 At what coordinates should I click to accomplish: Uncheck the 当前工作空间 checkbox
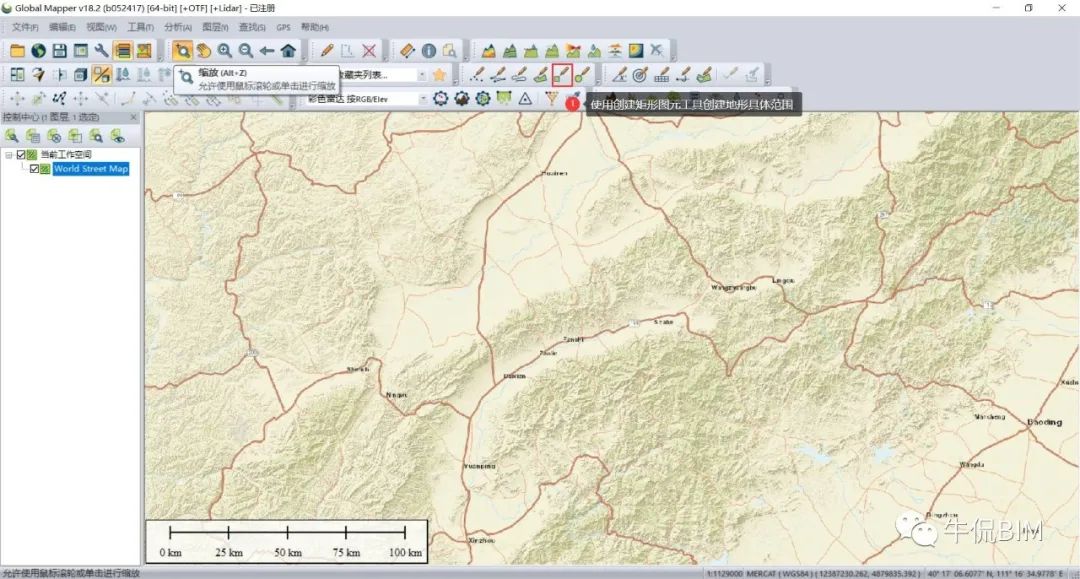click(21, 155)
